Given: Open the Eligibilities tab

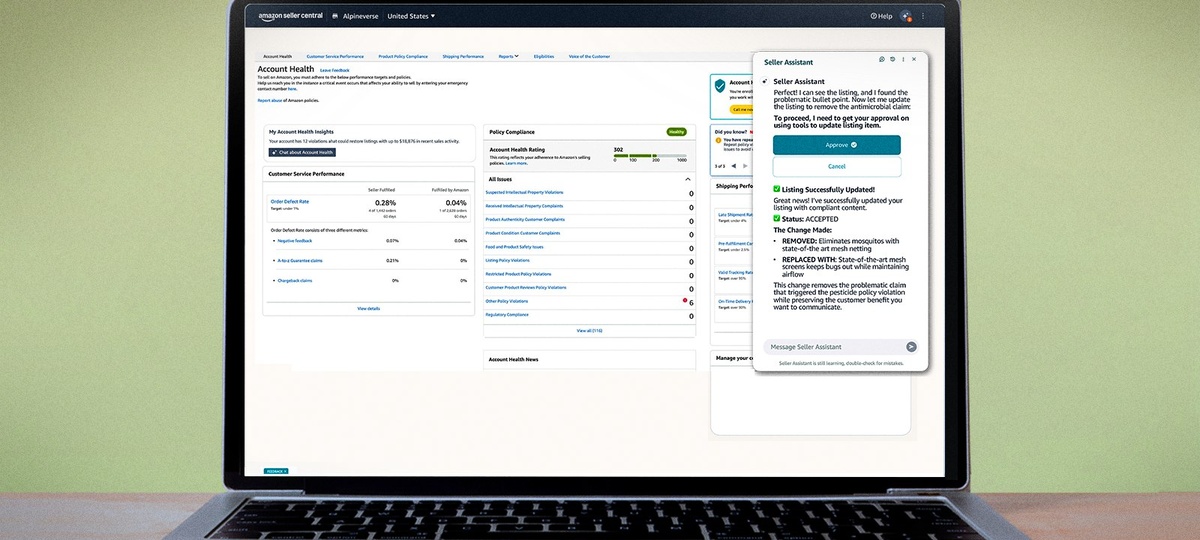Looking at the screenshot, I should tap(544, 57).
